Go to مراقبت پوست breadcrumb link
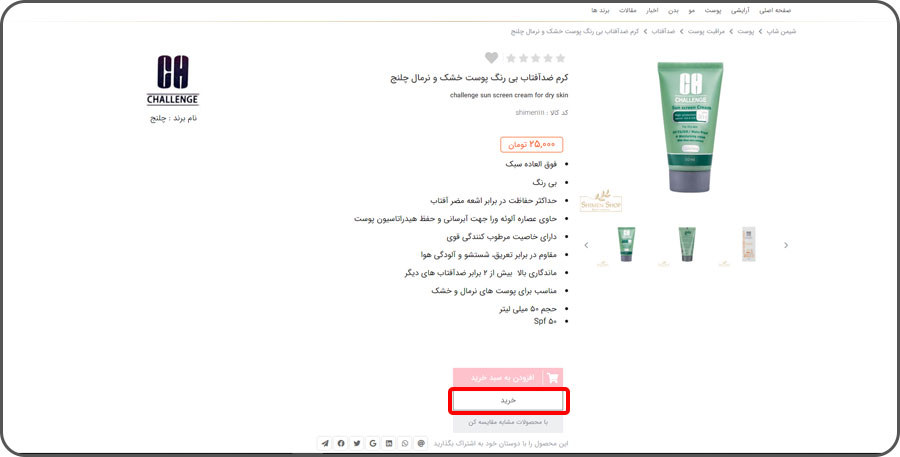The image size is (900, 457). click(707, 31)
